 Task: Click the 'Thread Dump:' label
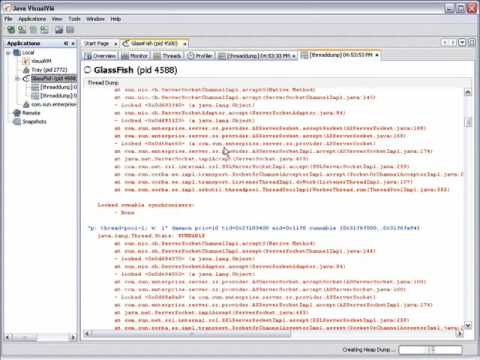click(103, 83)
